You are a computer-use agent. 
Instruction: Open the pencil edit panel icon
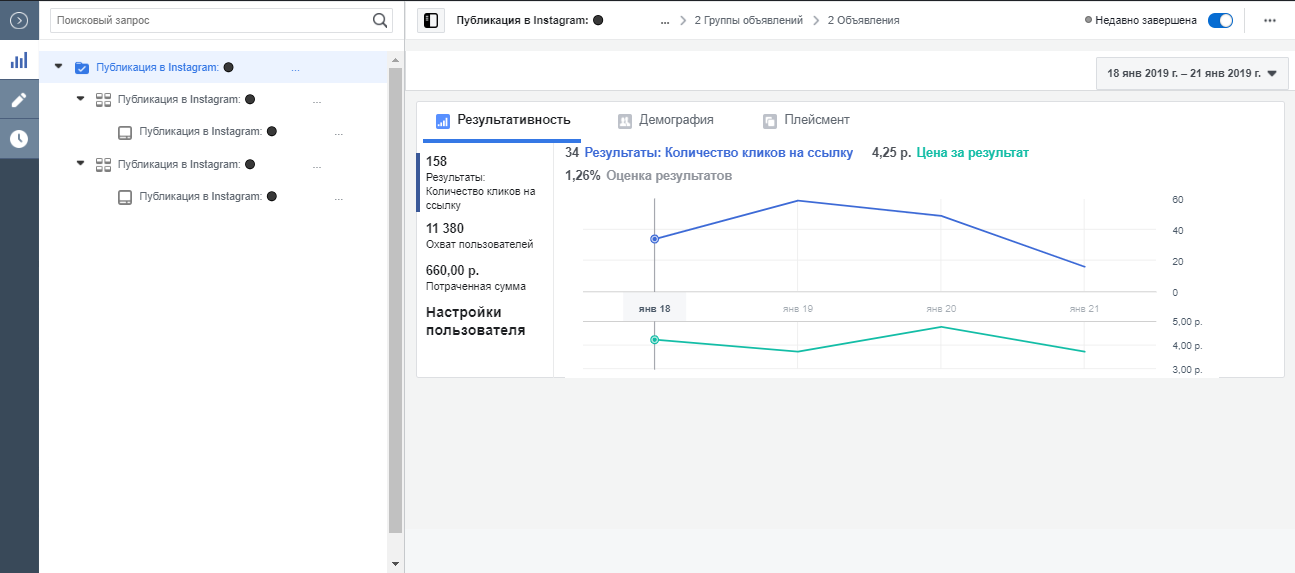point(19,100)
